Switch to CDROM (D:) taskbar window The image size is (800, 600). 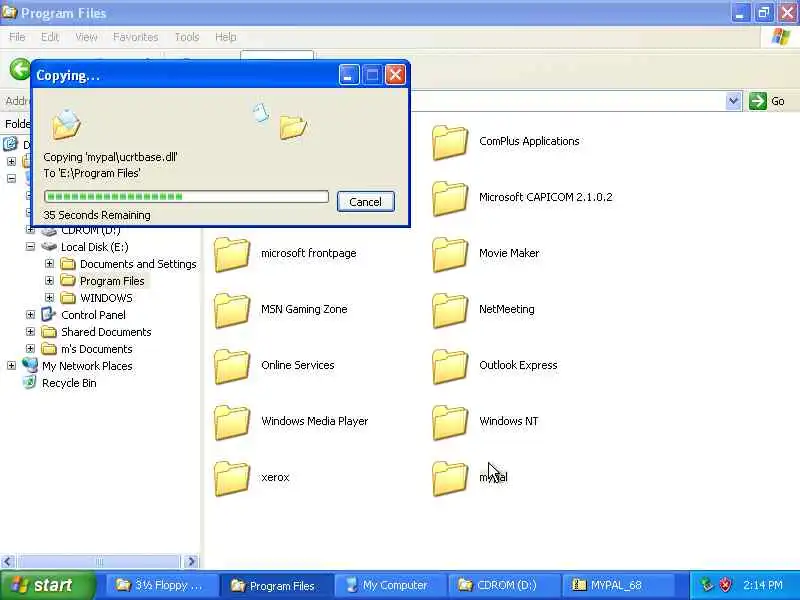click(x=504, y=585)
